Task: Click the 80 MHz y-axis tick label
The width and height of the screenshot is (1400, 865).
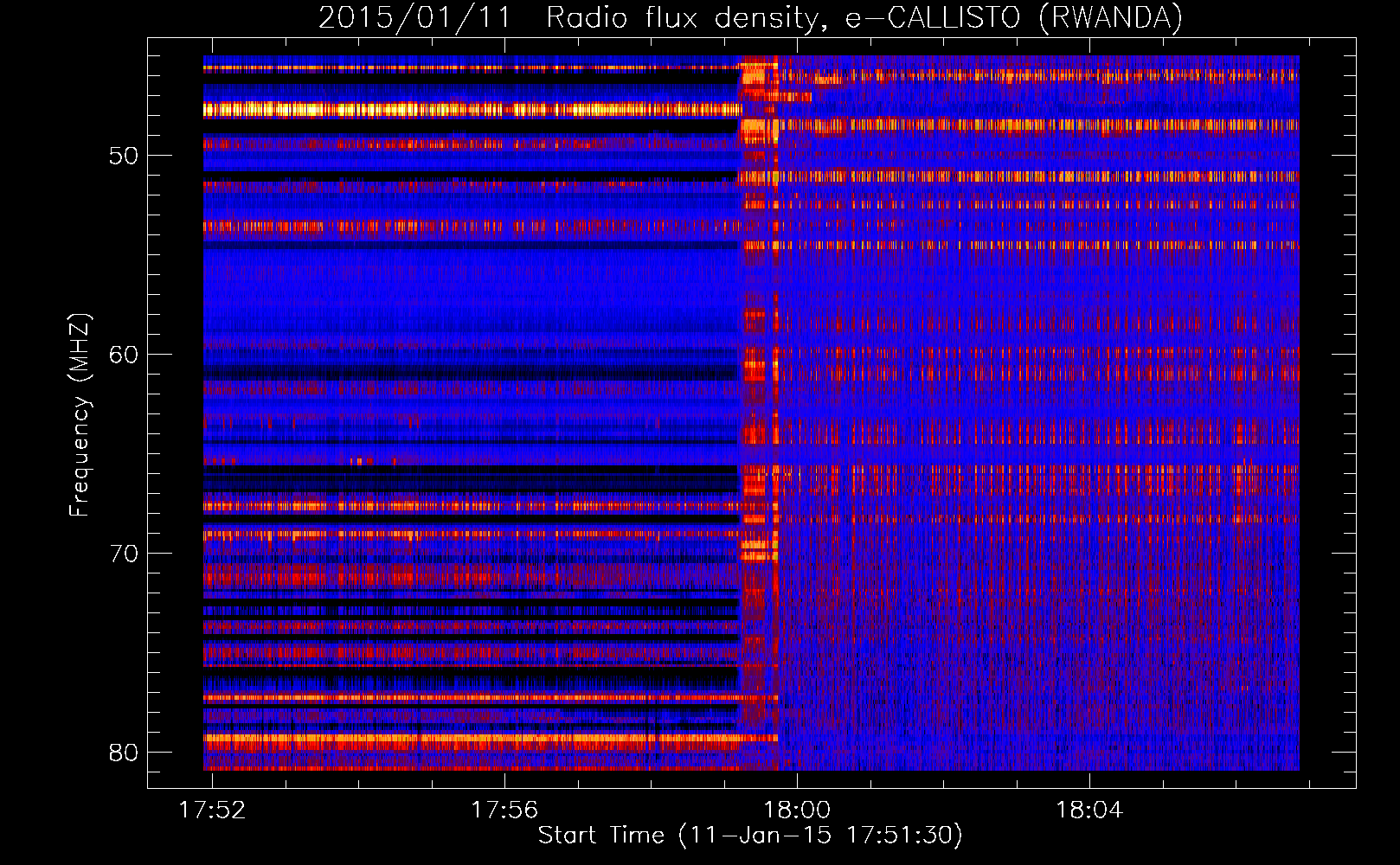Action: click(x=123, y=753)
